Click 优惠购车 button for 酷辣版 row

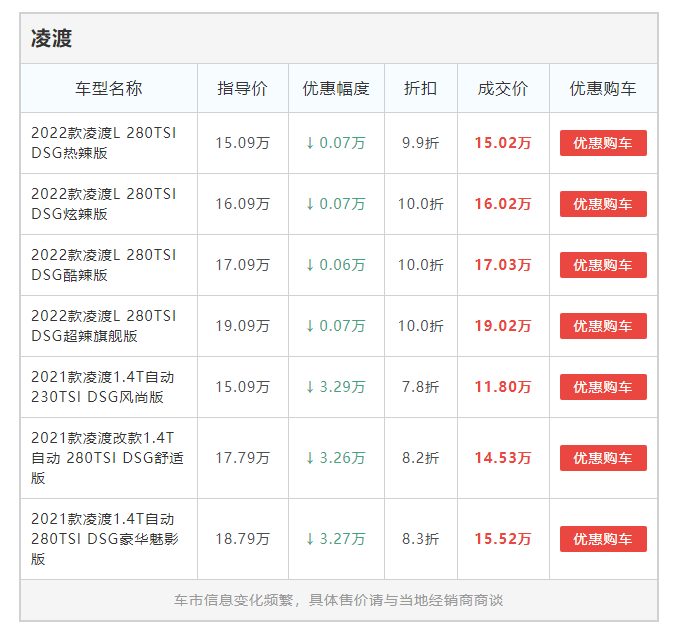pyautogui.click(x=603, y=265)
